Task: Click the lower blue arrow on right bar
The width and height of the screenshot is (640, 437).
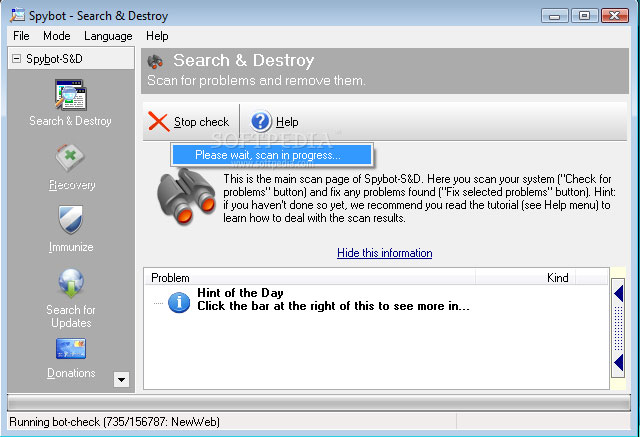Action: (618, 362)
